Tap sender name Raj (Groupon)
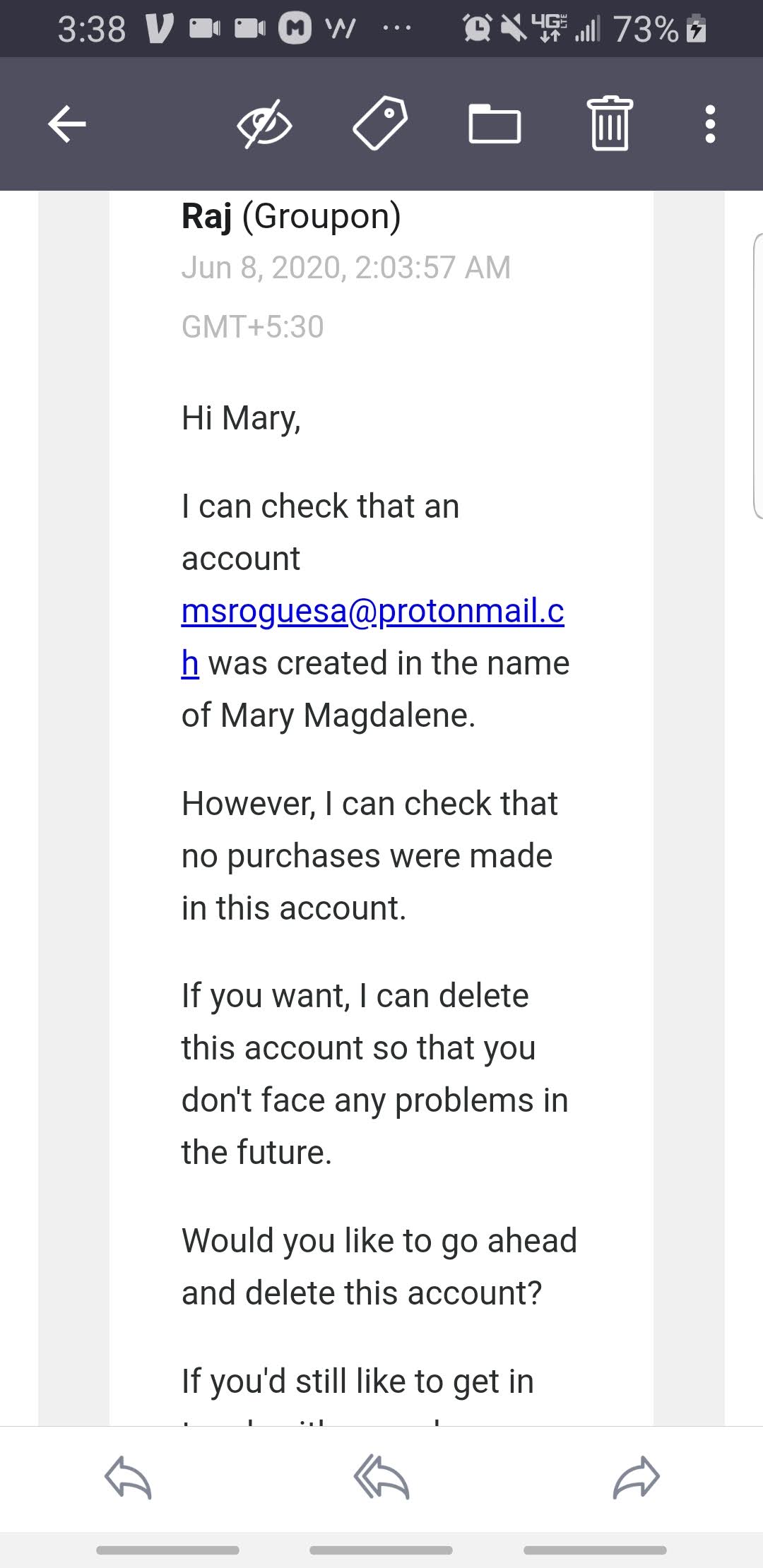Image resolution: width=763 pixels, height=1568 pixels. point(291,216)
